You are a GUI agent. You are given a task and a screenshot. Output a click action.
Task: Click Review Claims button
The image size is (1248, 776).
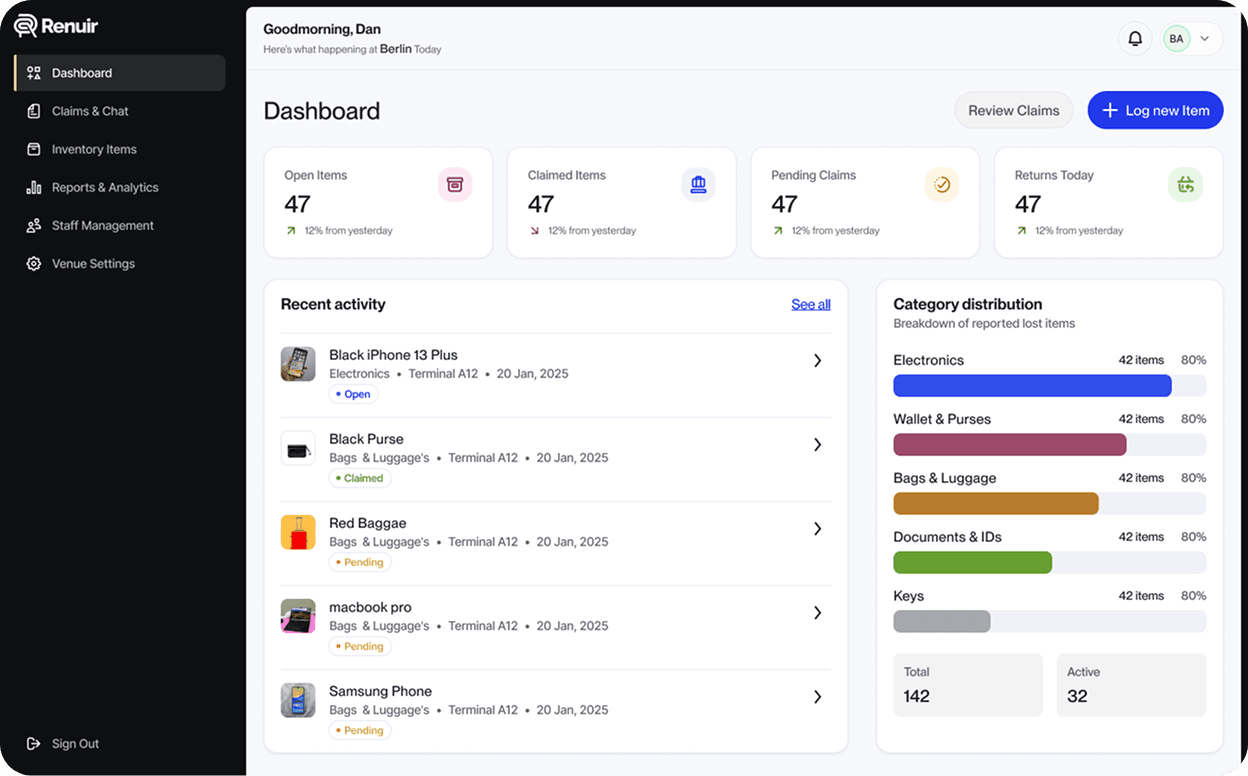[1013, 111]
